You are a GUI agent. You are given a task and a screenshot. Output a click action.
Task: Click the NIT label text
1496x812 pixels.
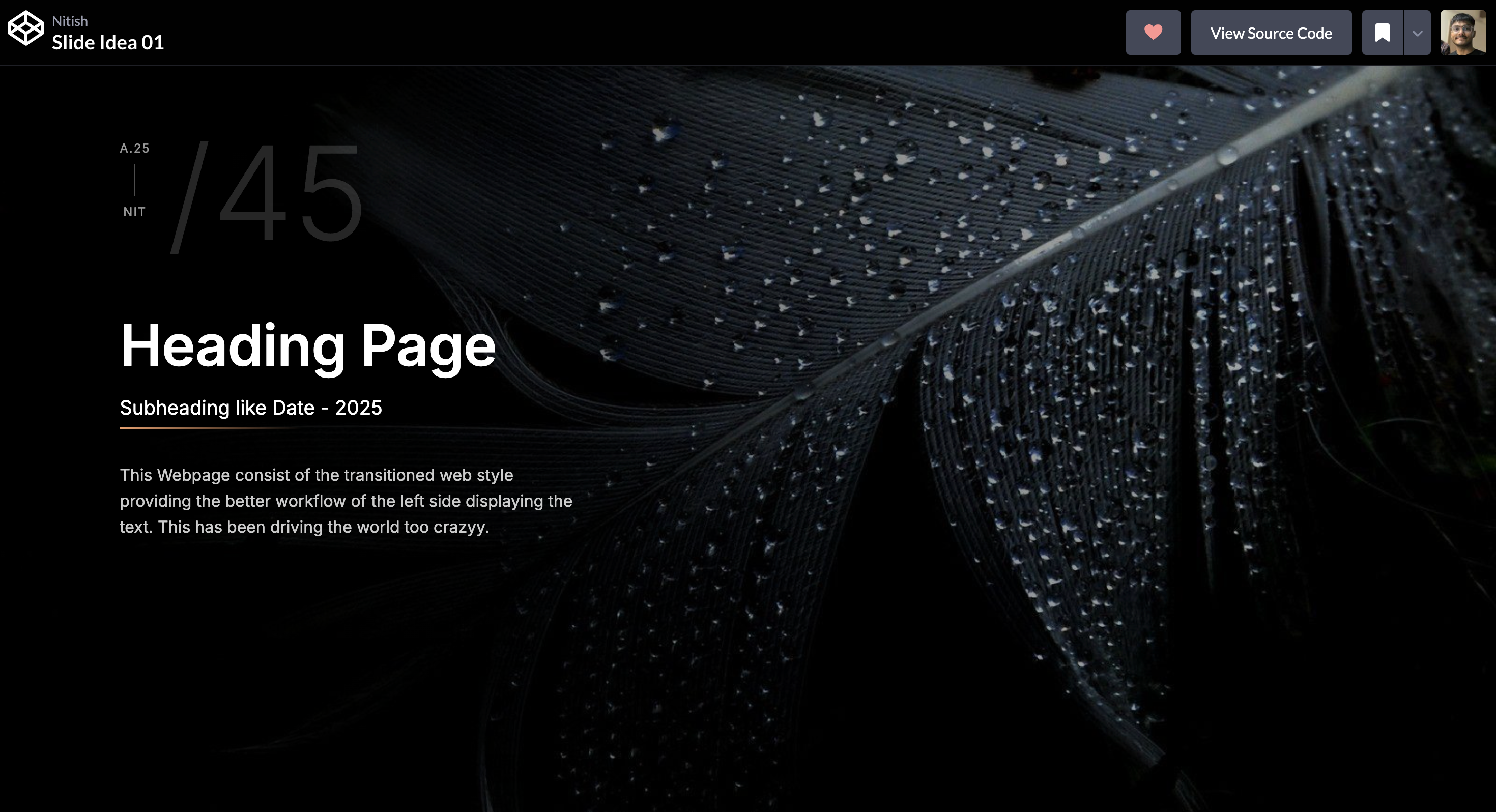click(x=134, y=212)
